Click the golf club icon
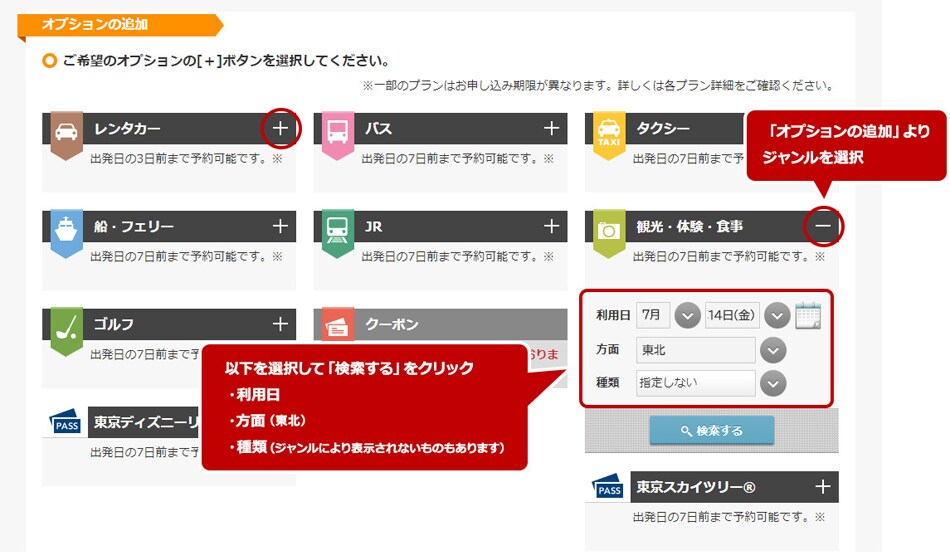The height and width of the screenshot is (552, 950). (x=66, y=327)
